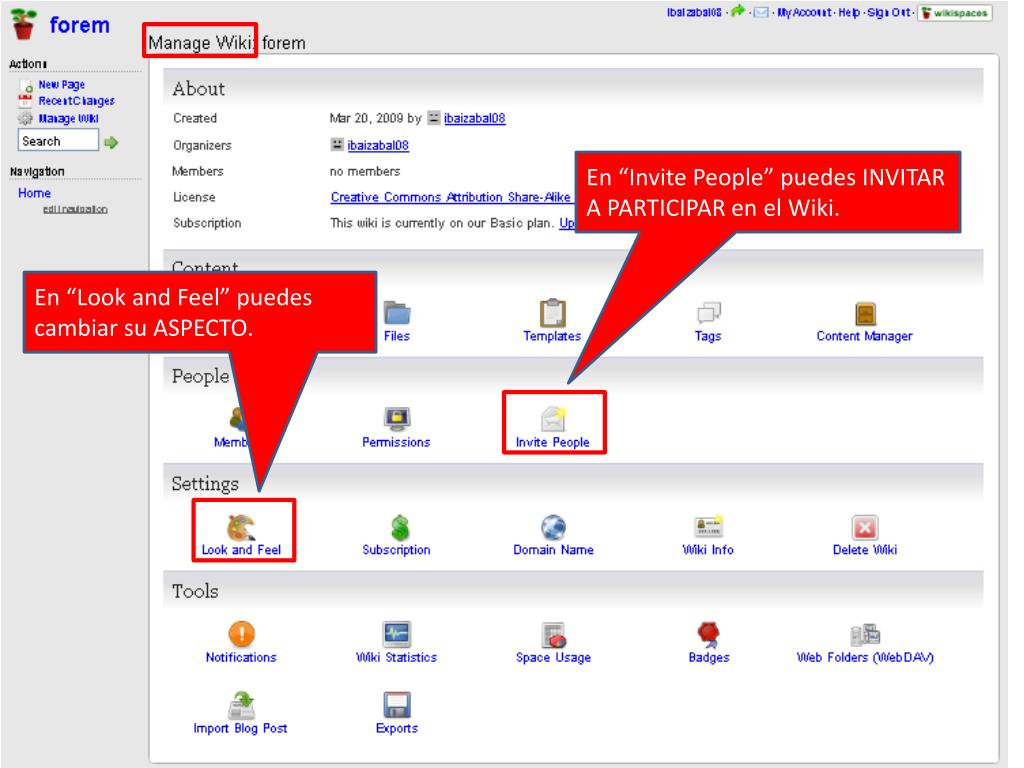Viewport: 1024px width, 768px height.
Task: Open the Permissions lock icon
Action: (x=396, y=419)
